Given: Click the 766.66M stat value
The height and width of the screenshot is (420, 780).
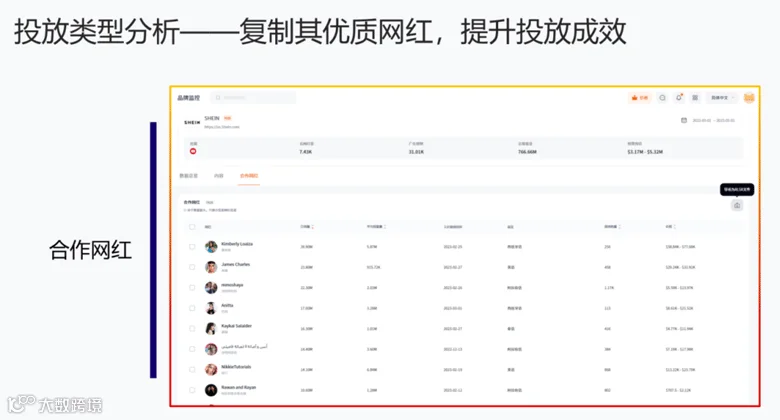Looking at the screenshot, I should pyautogui.click(x=527, y=152).
